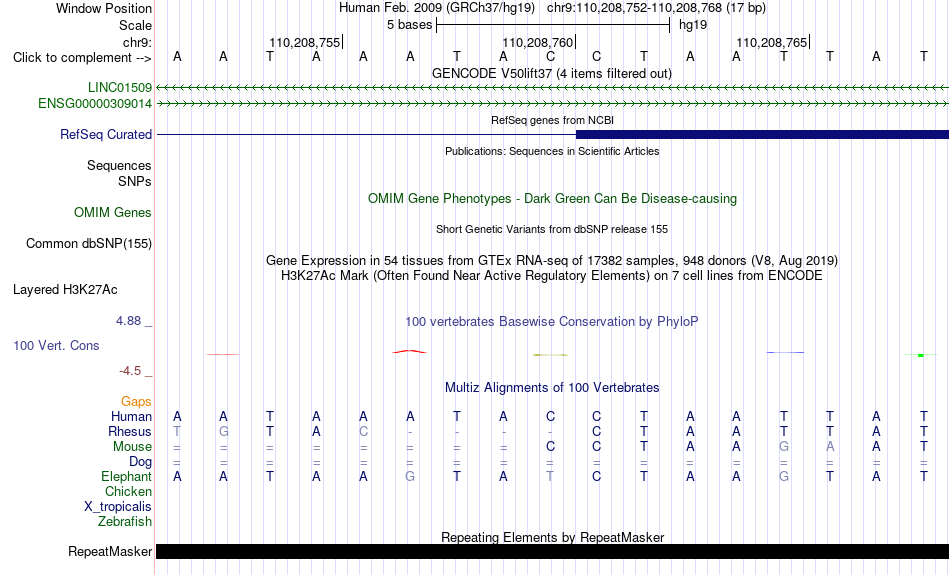Viewport: 950px width, 575px height.
Task: Click the blue PhyloP conservation mark
Action: [785, 352]
